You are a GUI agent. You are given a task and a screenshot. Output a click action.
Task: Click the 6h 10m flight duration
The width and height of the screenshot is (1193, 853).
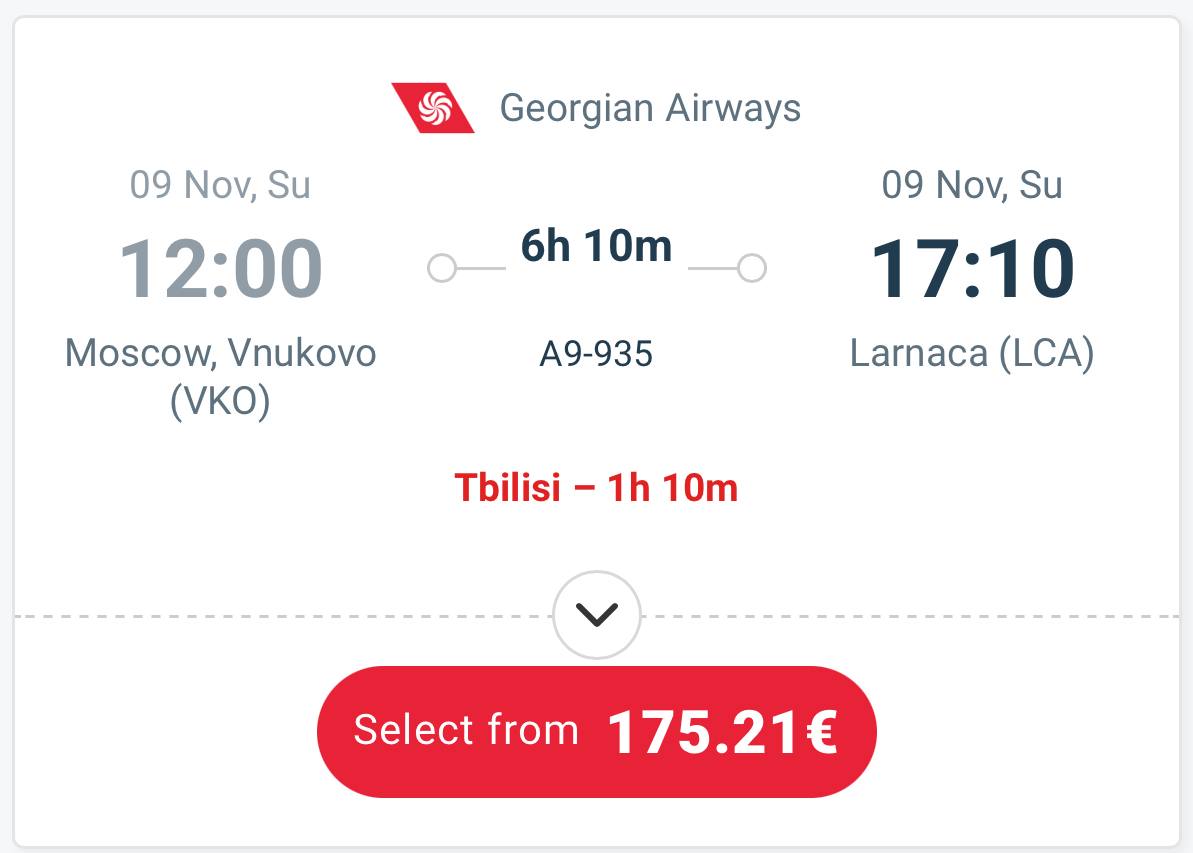596,246
